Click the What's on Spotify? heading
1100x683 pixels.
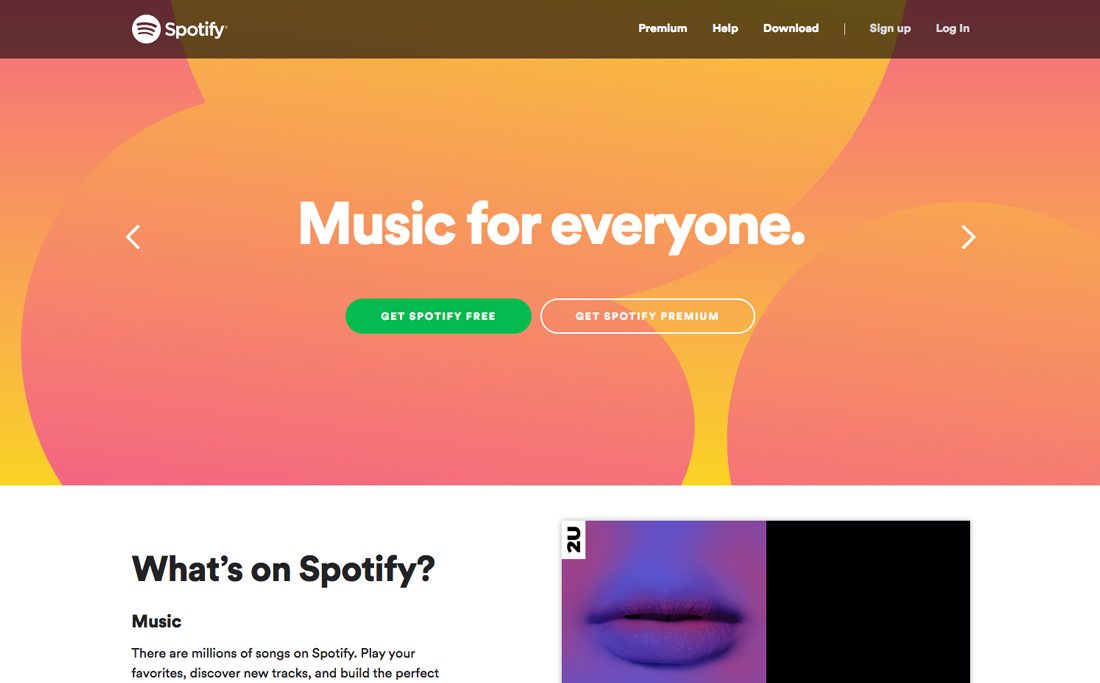click(x=283, y=569)
